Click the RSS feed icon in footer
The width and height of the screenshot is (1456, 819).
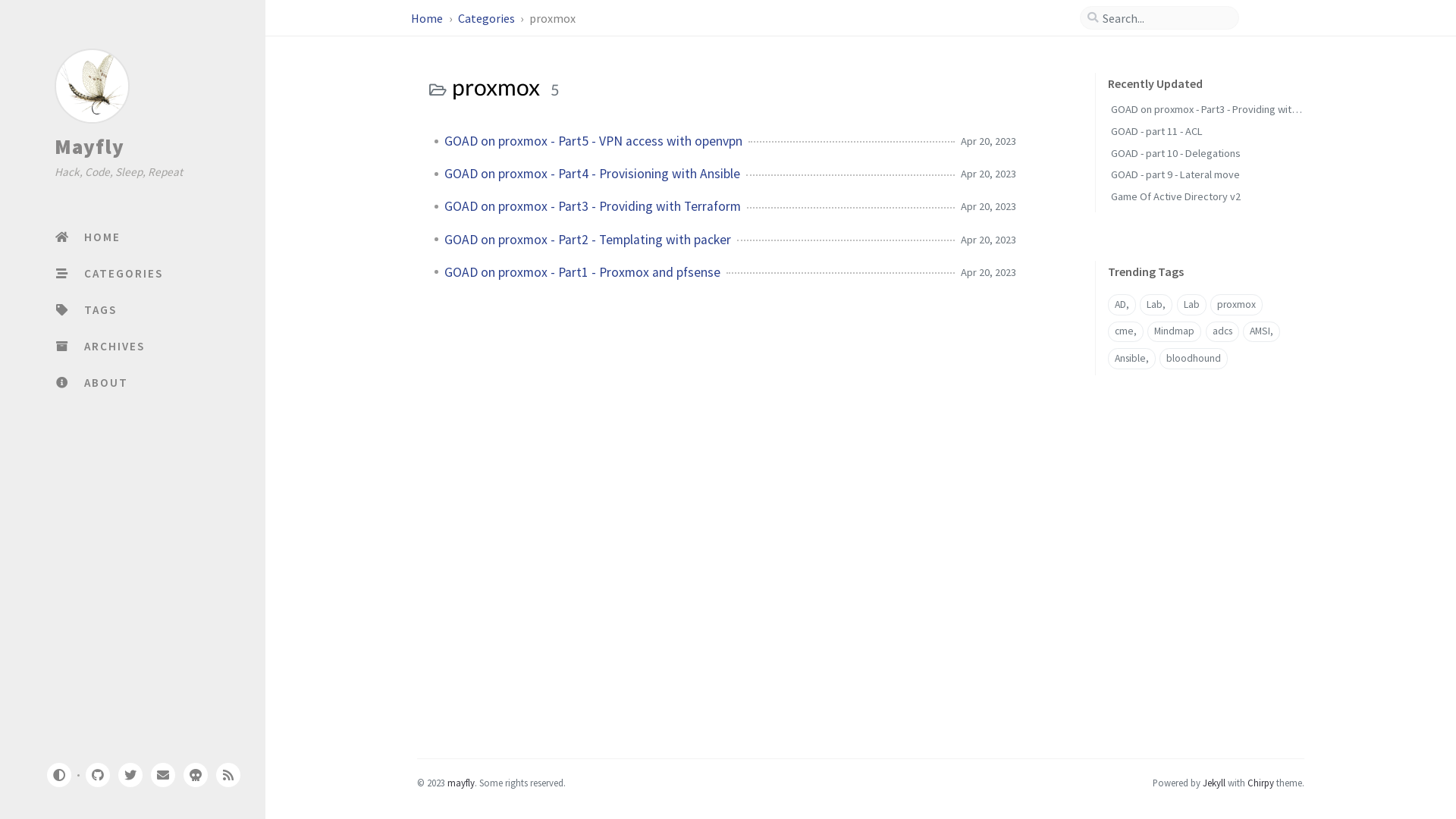pyautogui.click(x=228, y=774)
